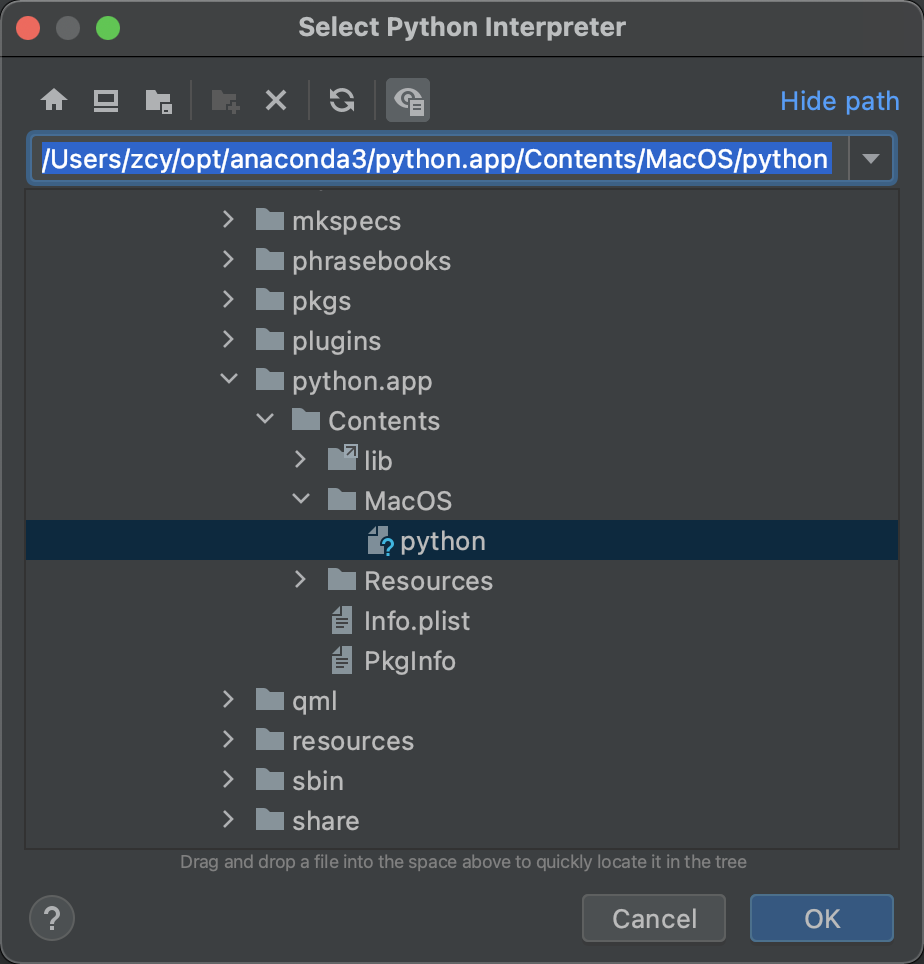Select the lib folder row
This screenshot has width=924, height=964.
pos(462,460)
